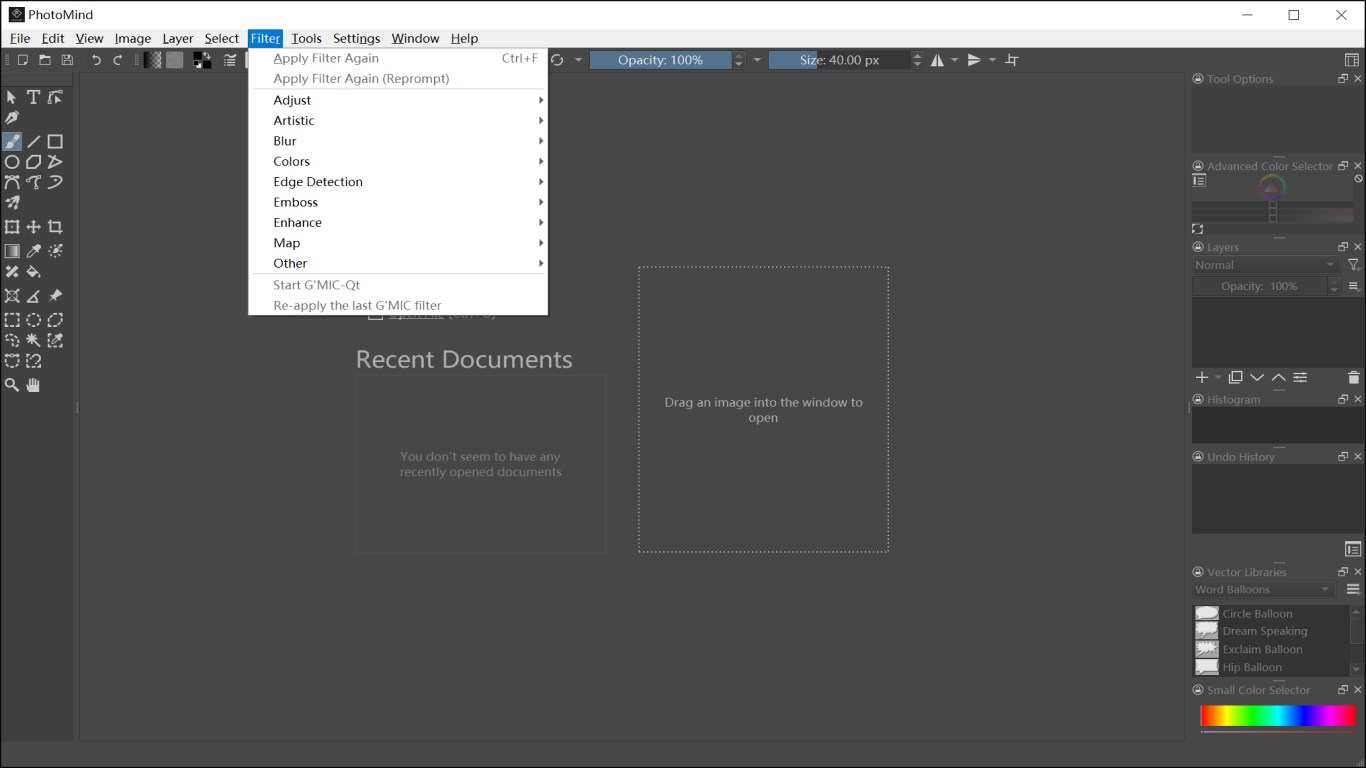This screenshot has height=768, width=1366.
Task: Open the Tools menu
Action: 306,38
